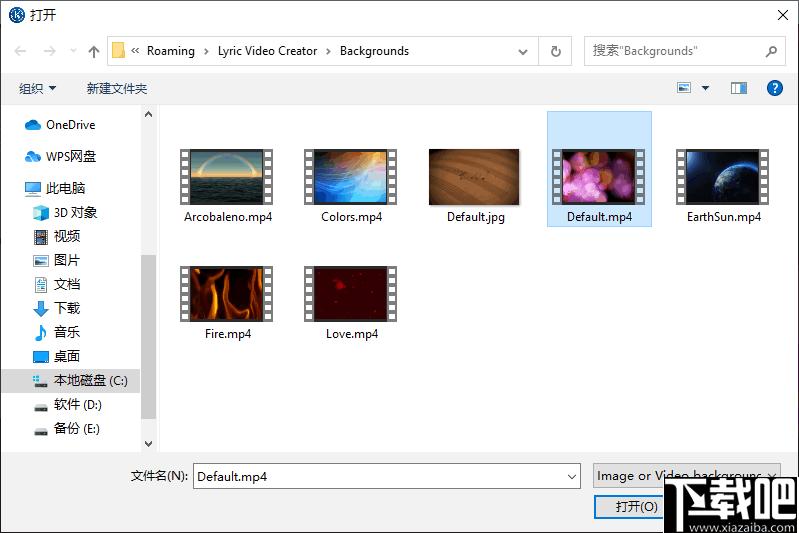Select 软件 (D:) drive
Screen dimensions: 799x533
pyautogui.click(x=68, y=405)
